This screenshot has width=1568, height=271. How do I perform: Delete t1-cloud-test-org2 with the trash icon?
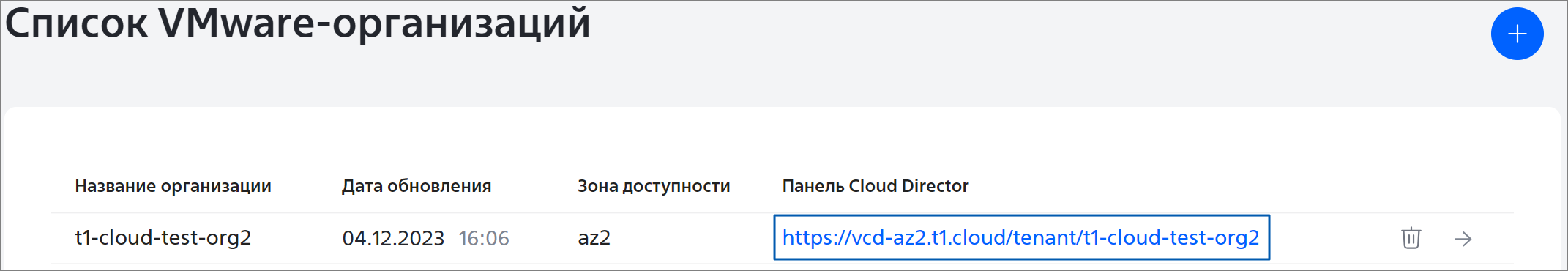pyautogui.click(x=1411, y=238)
